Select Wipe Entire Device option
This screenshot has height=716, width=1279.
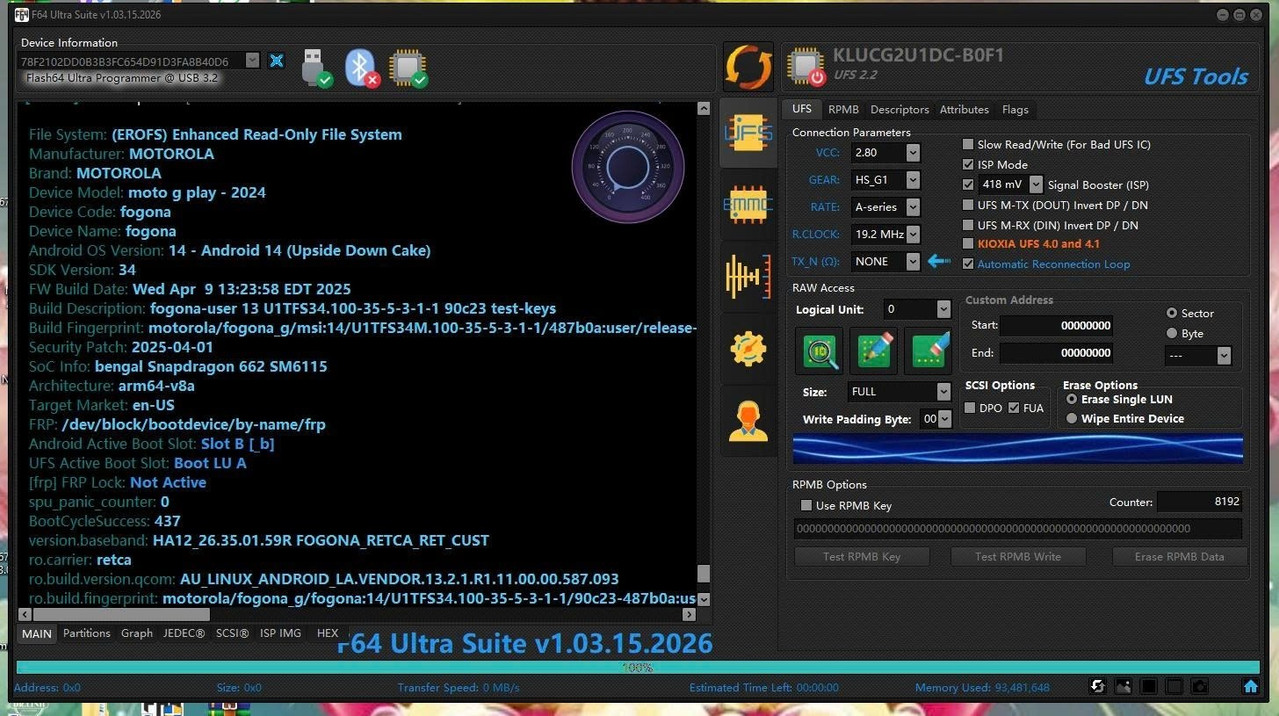tap(1072, 419)
